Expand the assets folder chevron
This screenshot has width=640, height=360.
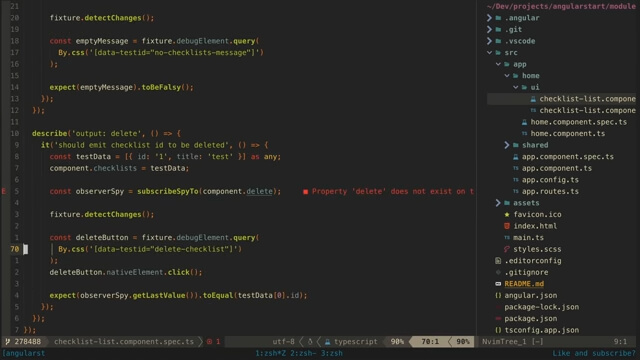(498, 203)
